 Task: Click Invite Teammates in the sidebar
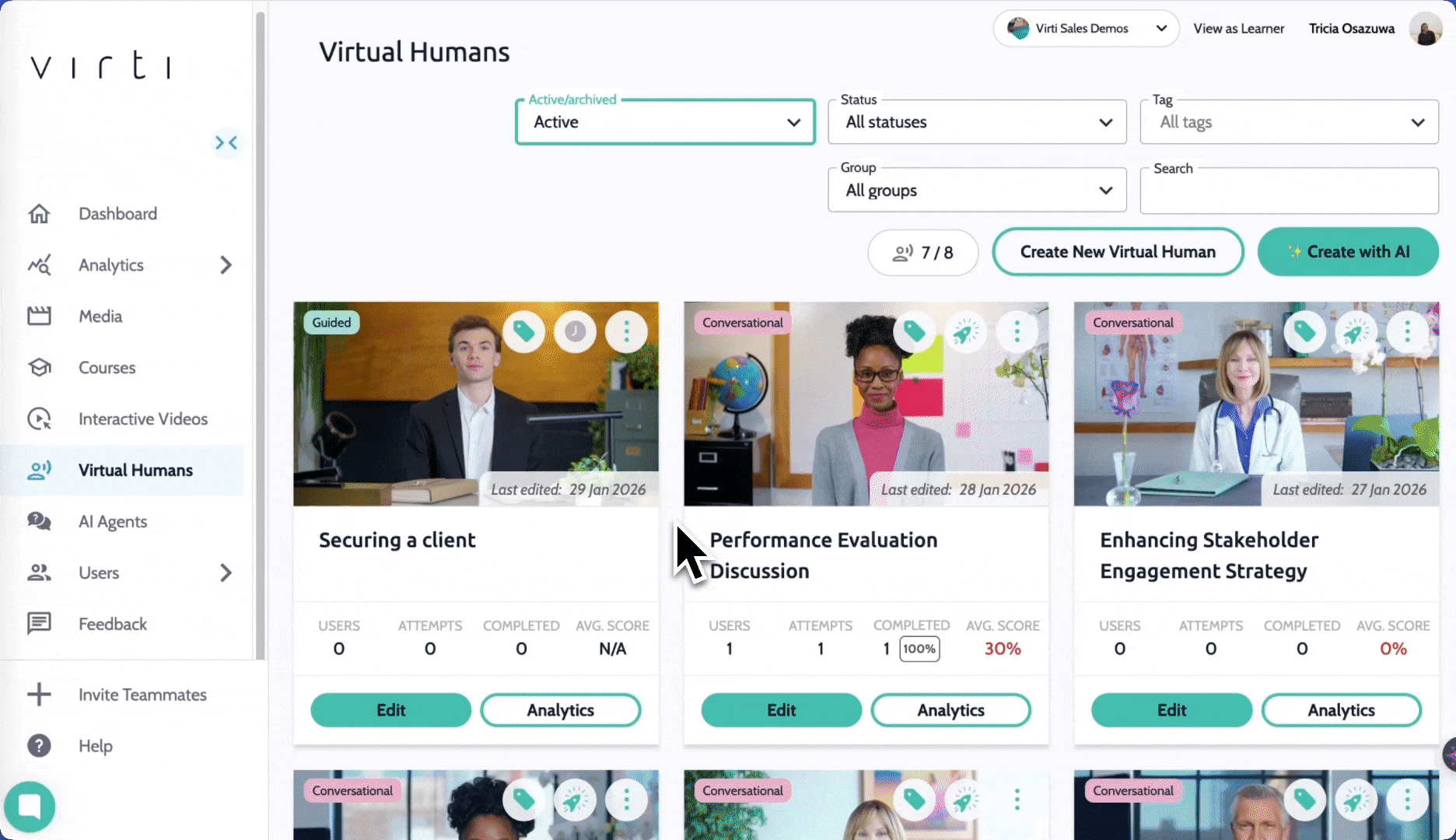(142, 695)
